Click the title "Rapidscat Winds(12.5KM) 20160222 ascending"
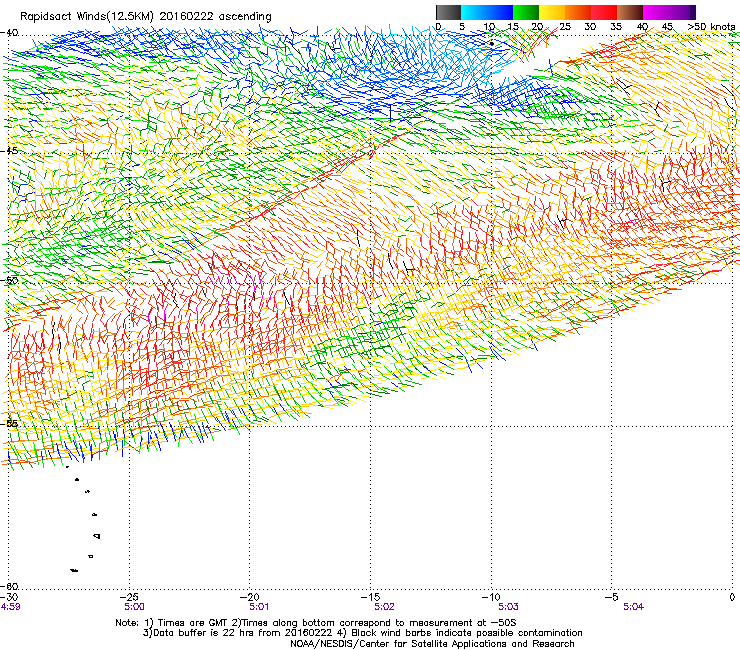 (x=146, y=17)
